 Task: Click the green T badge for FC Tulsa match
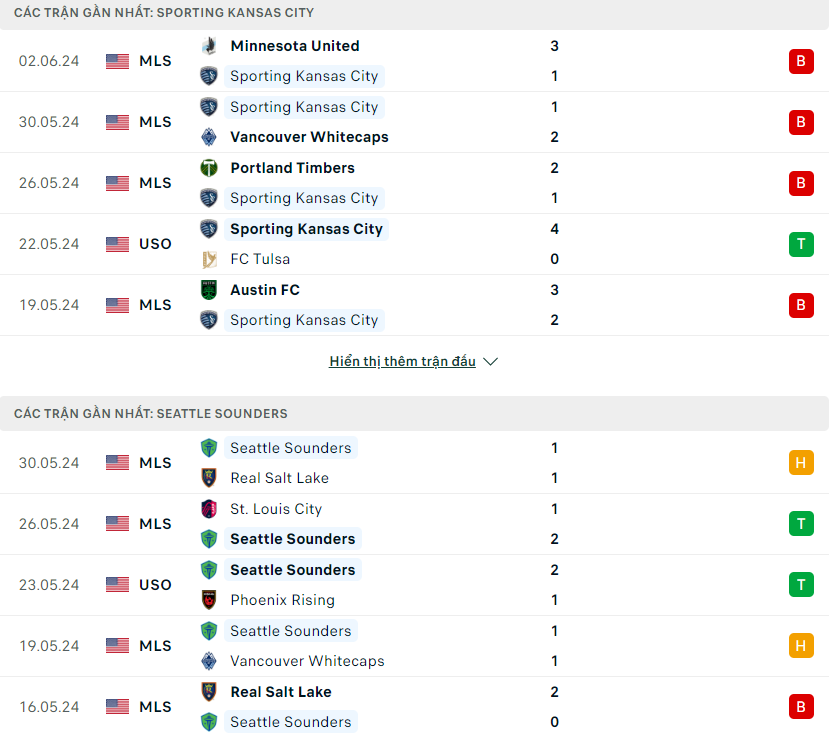[x=801, y=244]
